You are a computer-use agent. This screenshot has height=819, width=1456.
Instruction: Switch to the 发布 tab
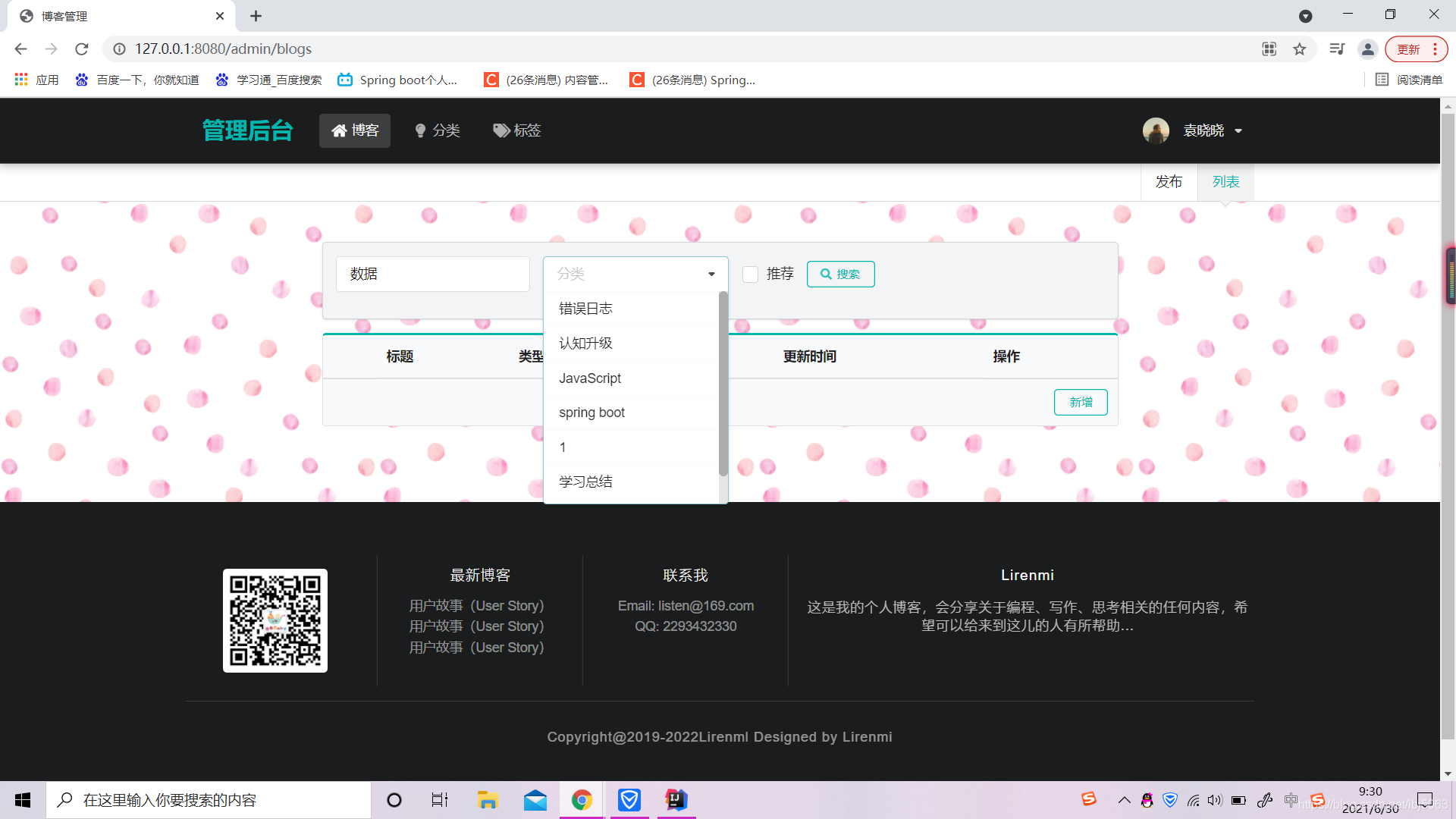[1169, 181]
